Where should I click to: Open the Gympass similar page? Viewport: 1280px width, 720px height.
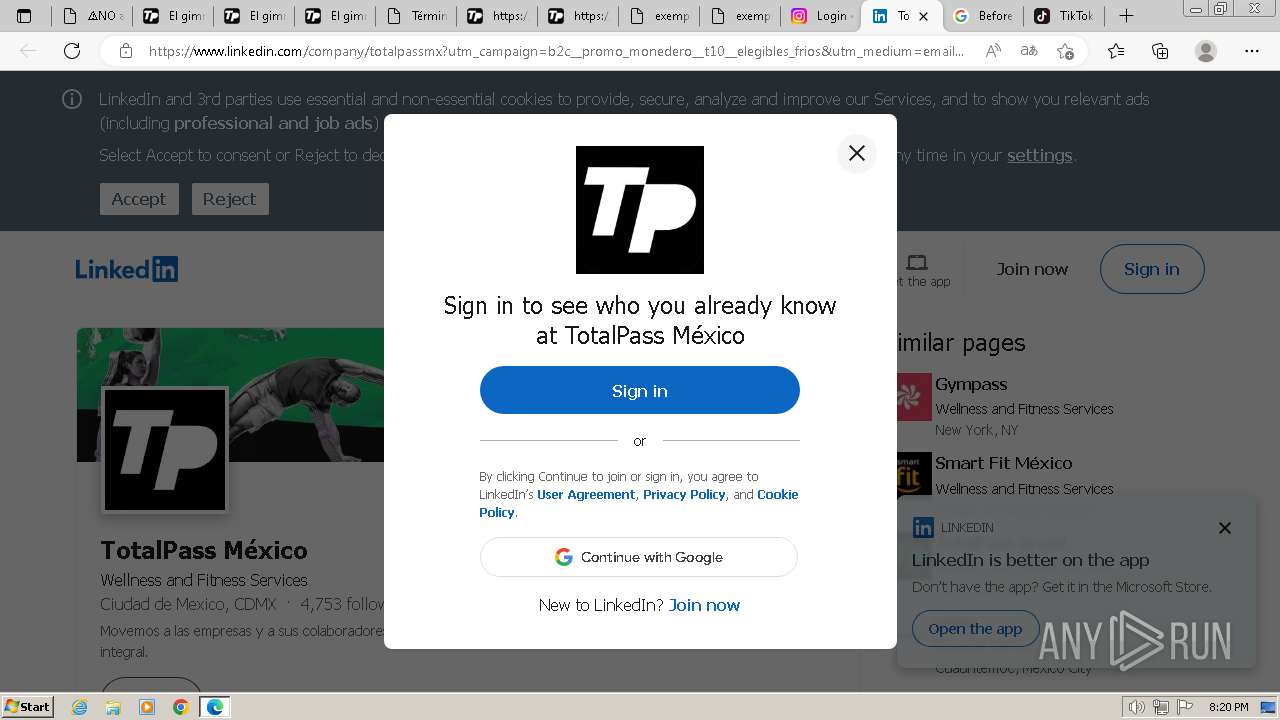coord(971,384)
